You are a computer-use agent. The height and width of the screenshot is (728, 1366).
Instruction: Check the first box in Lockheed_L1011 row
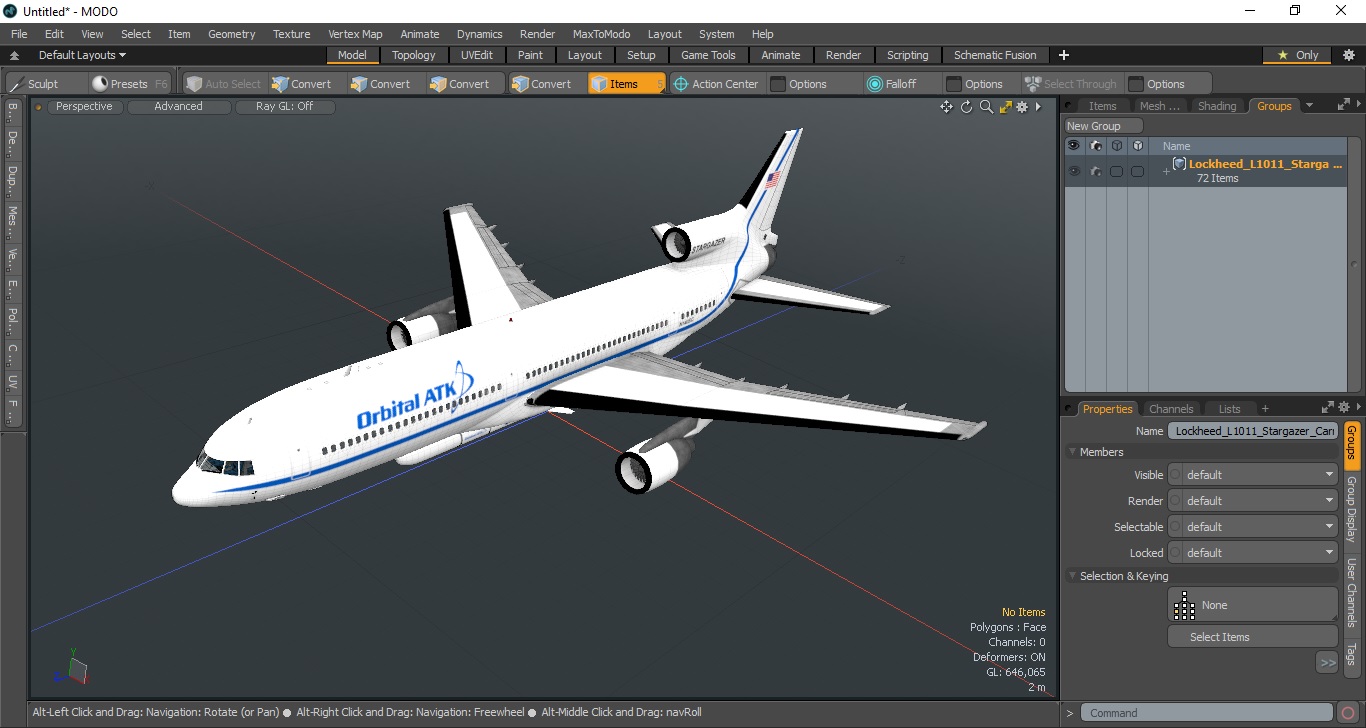[1116, 171]
